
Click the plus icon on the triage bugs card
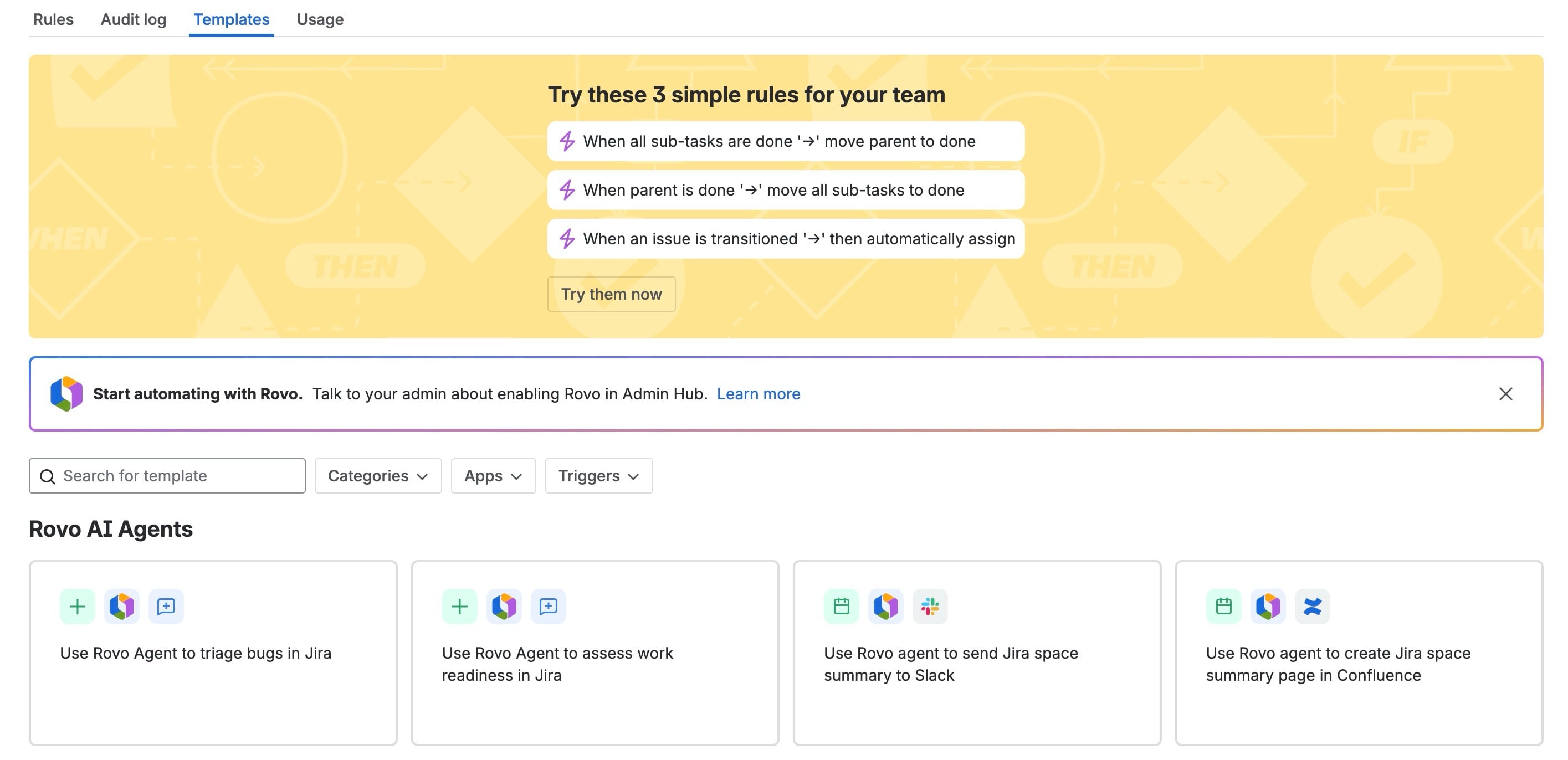[78, 606]
